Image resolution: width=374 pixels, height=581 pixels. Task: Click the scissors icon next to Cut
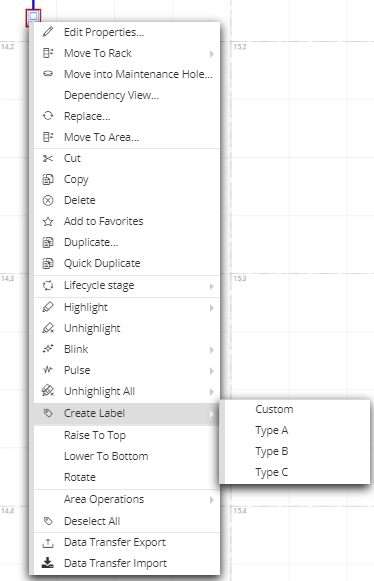click(x=48, y=159)
